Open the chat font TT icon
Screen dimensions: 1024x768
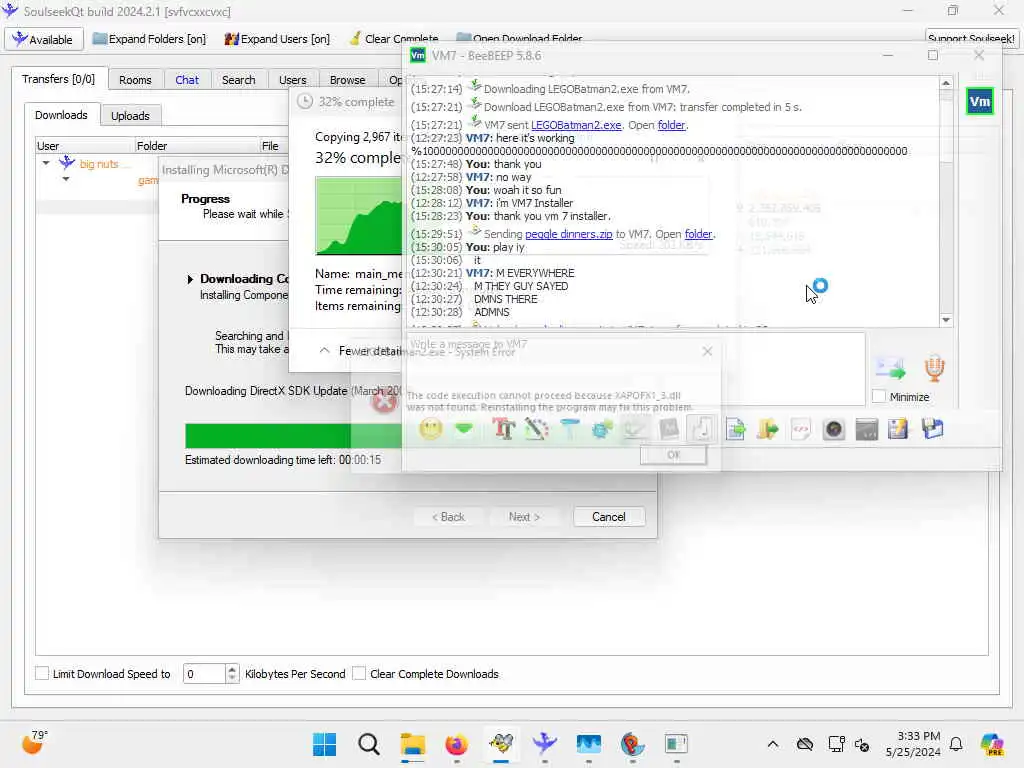[x=504, y=429]
